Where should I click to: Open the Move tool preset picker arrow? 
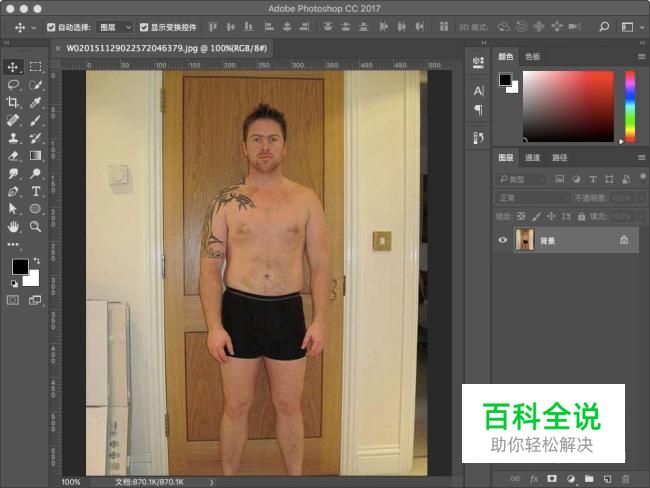point(34,28)
